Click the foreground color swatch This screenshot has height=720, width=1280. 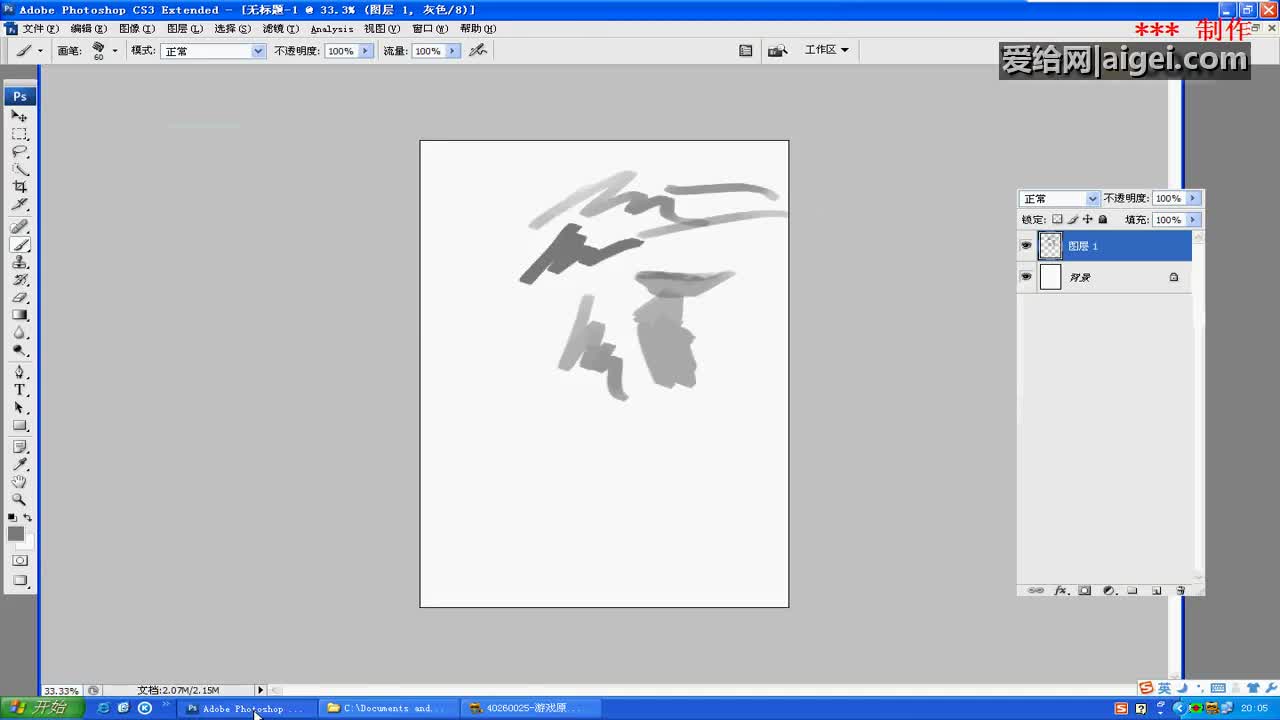pyautogui.click(x=16, y=534)
